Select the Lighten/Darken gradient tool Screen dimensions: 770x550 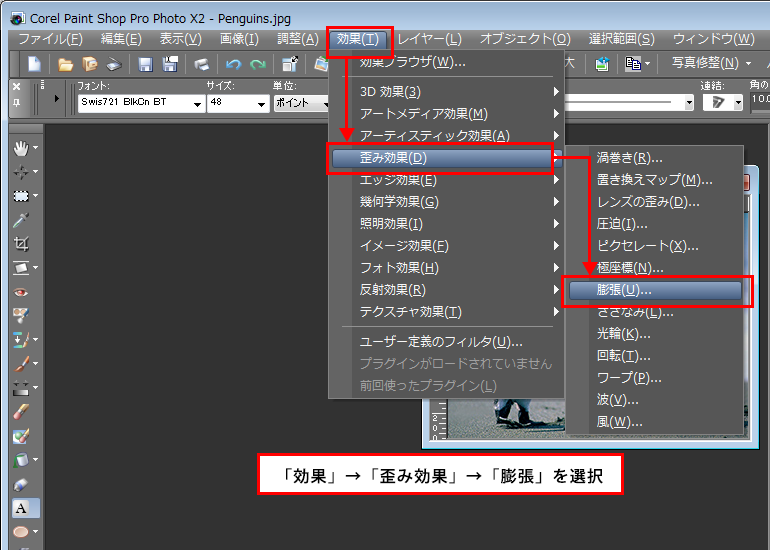pos(21,387)
